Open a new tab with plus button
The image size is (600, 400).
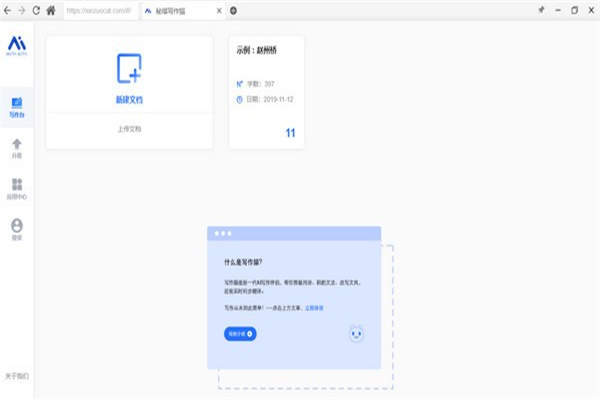(233, 10)
